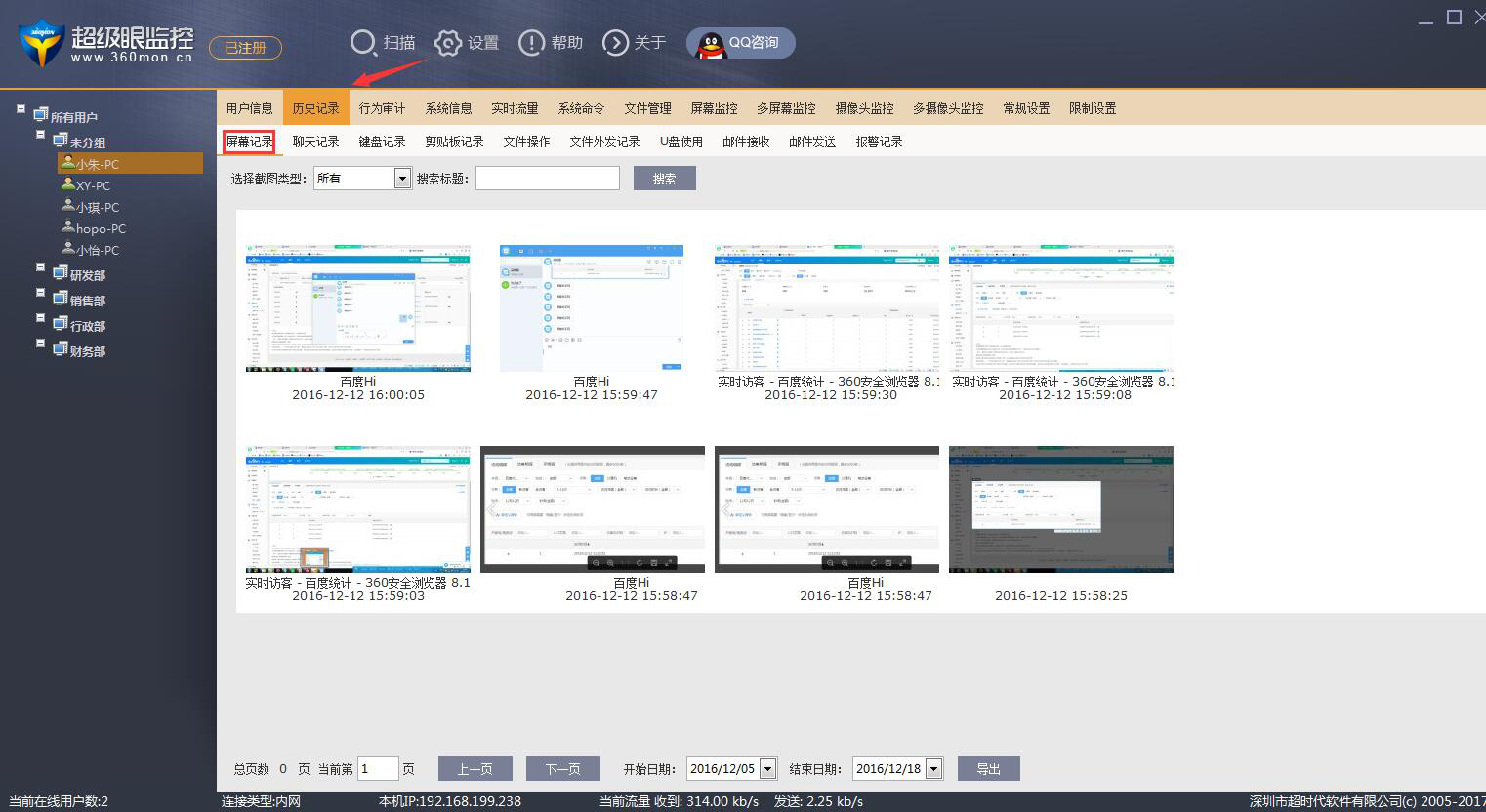Select the 小朱-PC user icon
Image resolution: width=1486 pixels, height=812 pixels.
[x=68, y=164]
